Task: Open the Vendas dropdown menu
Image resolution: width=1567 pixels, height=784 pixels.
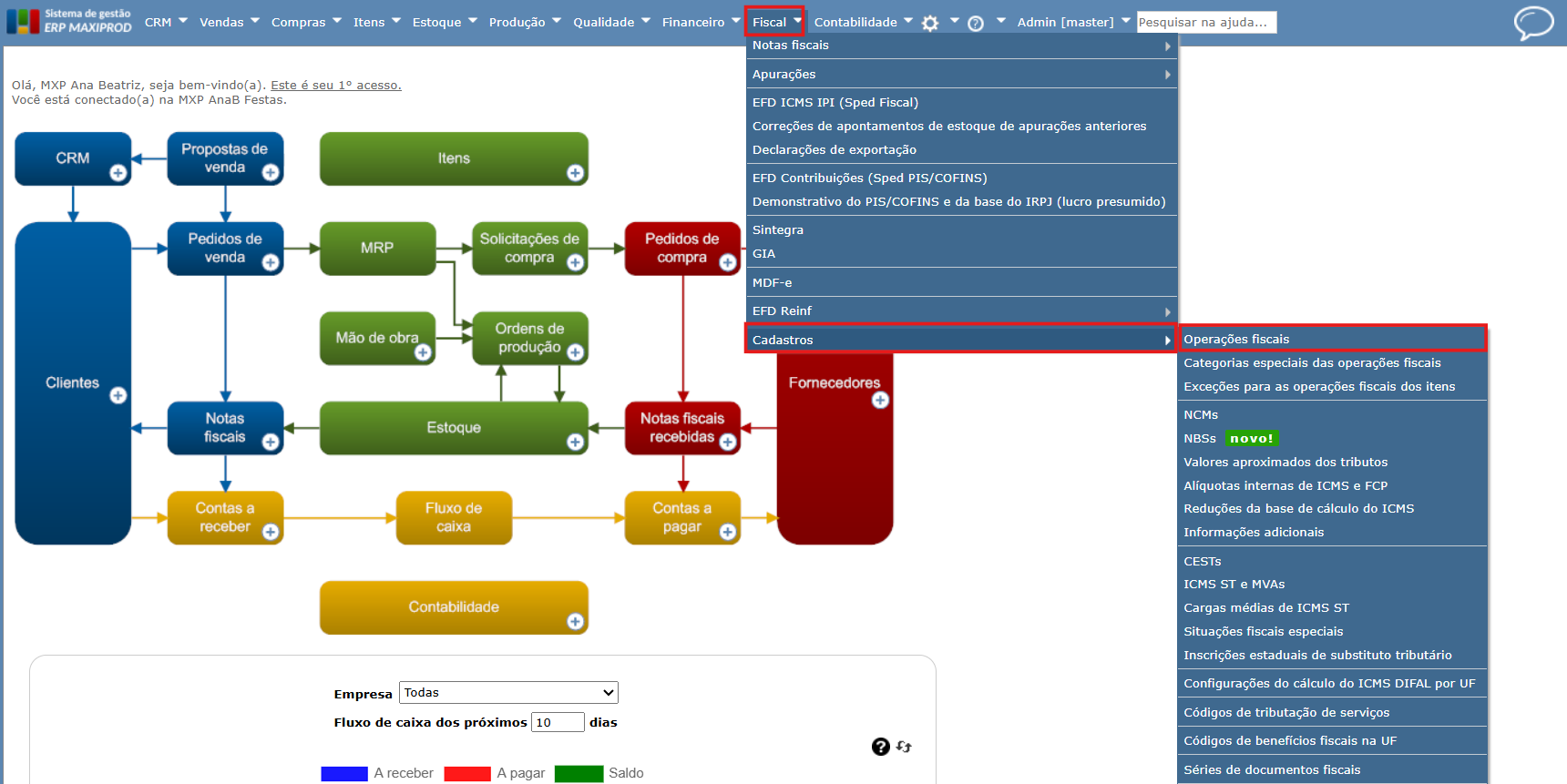Action: (x=230, y=22)
